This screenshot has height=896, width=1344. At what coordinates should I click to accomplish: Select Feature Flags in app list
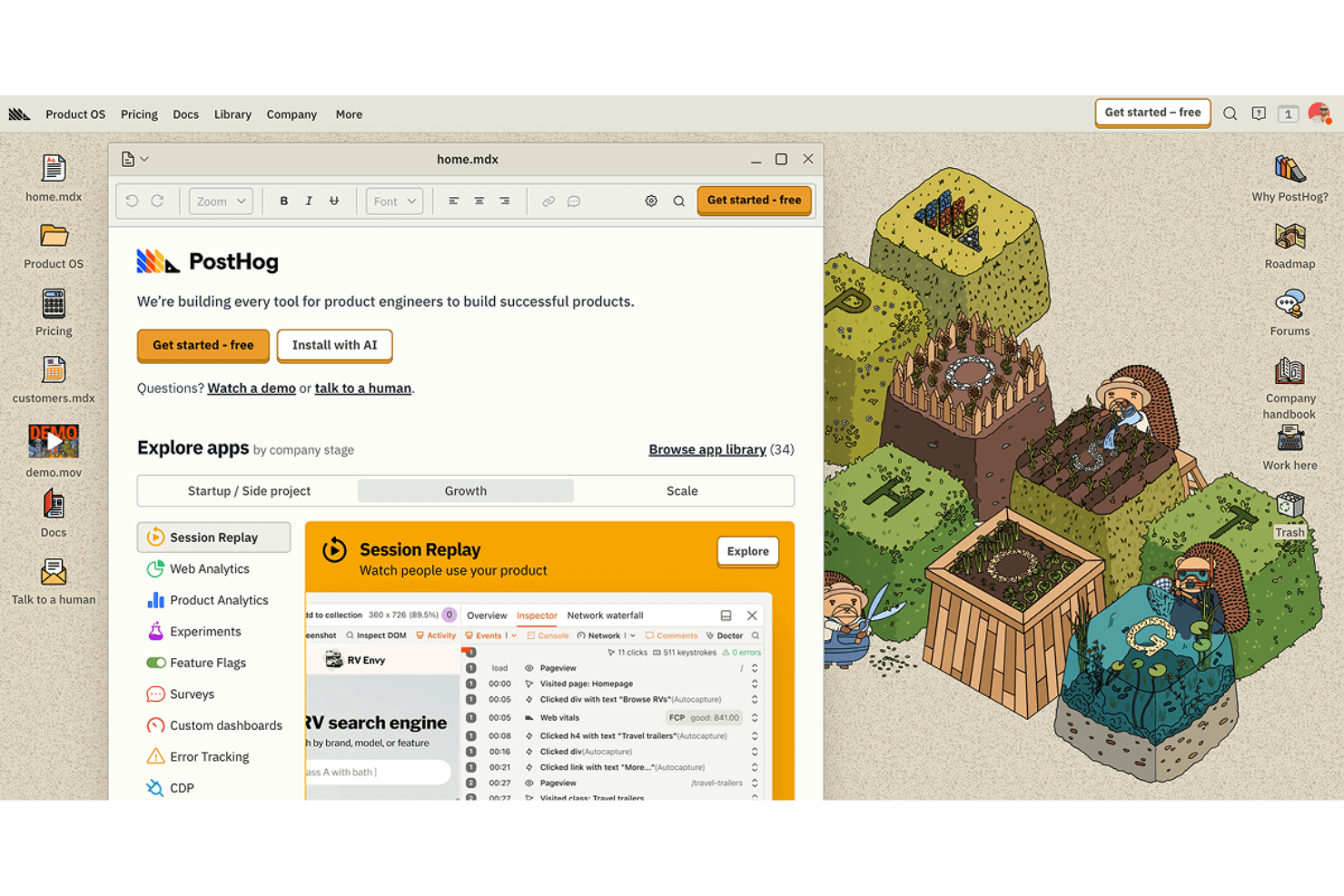click(207, 663)
